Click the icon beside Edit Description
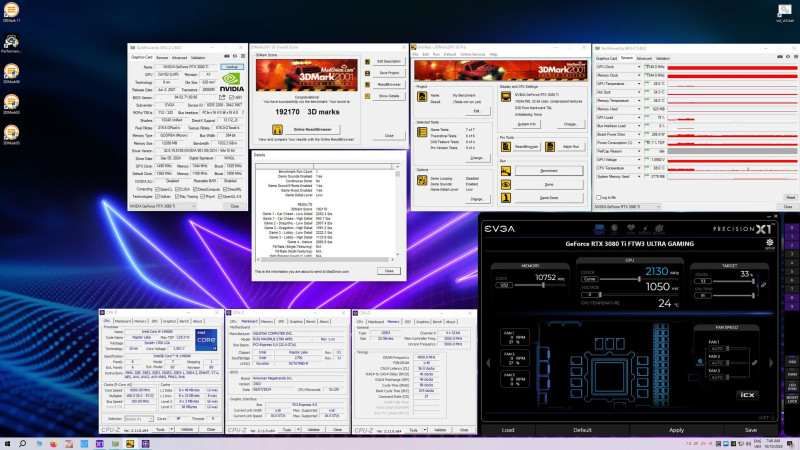 pos(367,62)
